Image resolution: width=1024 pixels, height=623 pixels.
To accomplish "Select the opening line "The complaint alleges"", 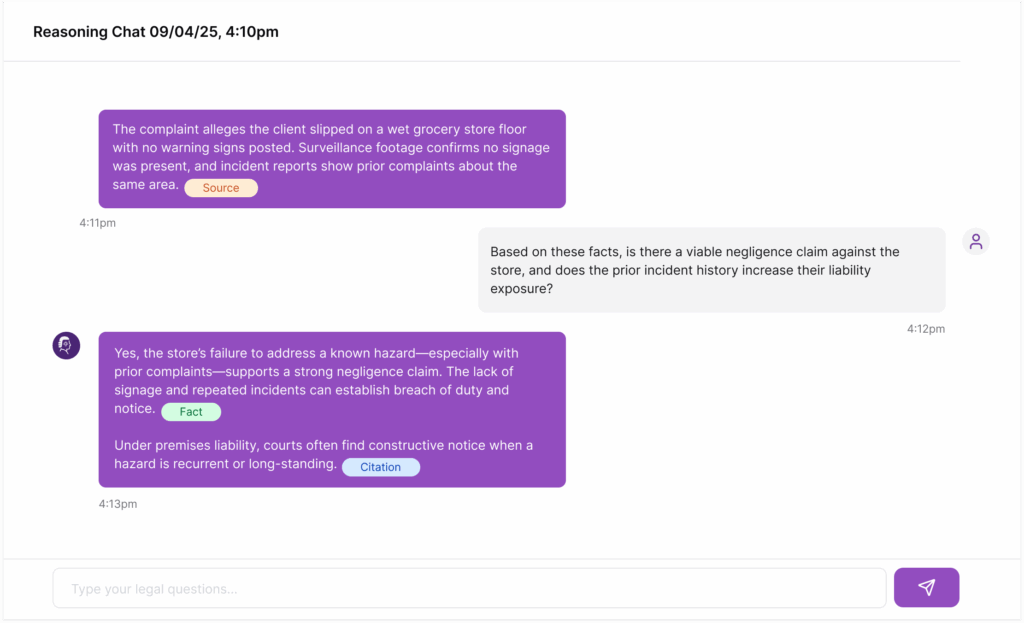I will tap(180, 129).
